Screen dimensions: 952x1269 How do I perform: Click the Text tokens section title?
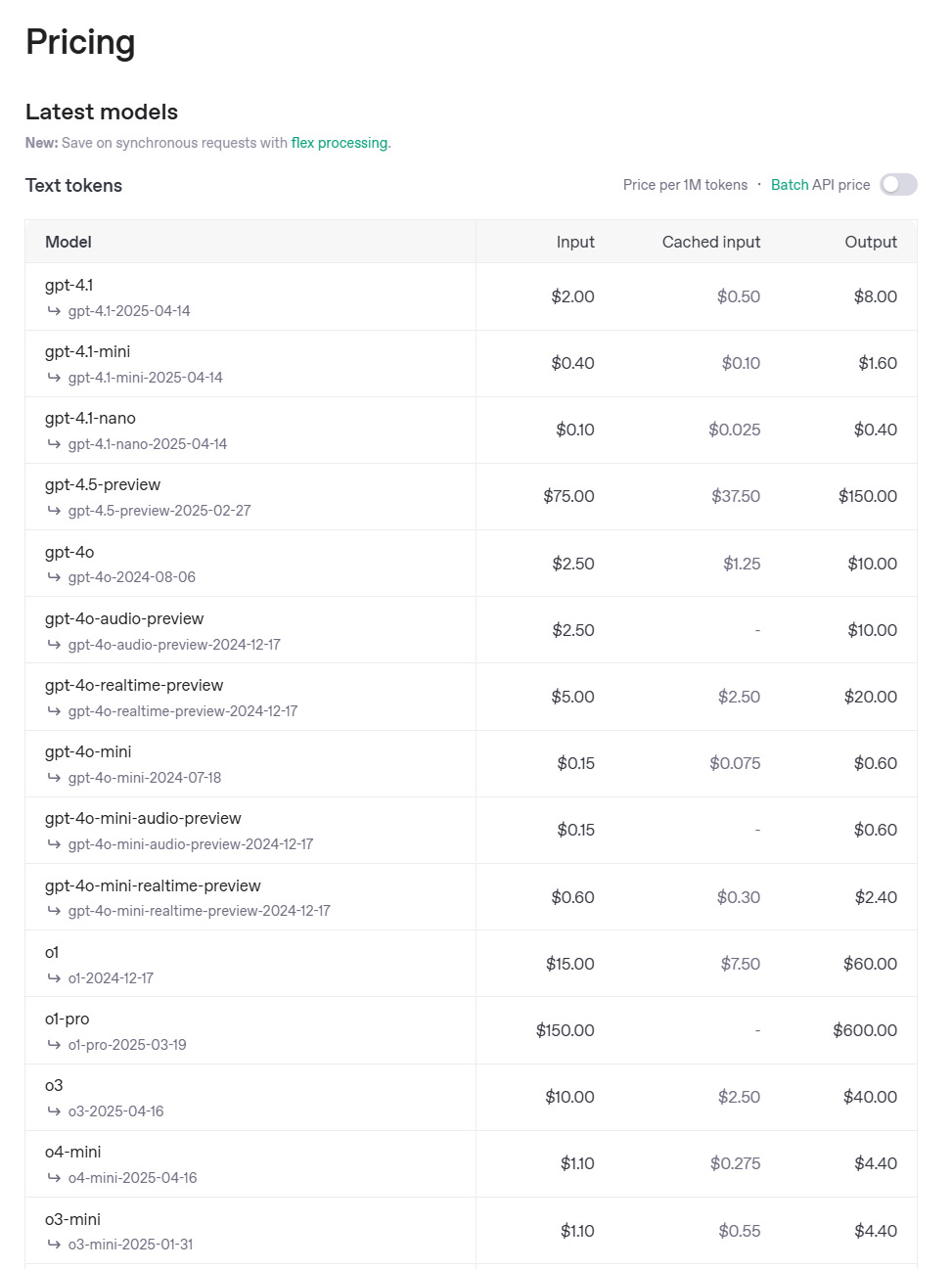point(73,185)
